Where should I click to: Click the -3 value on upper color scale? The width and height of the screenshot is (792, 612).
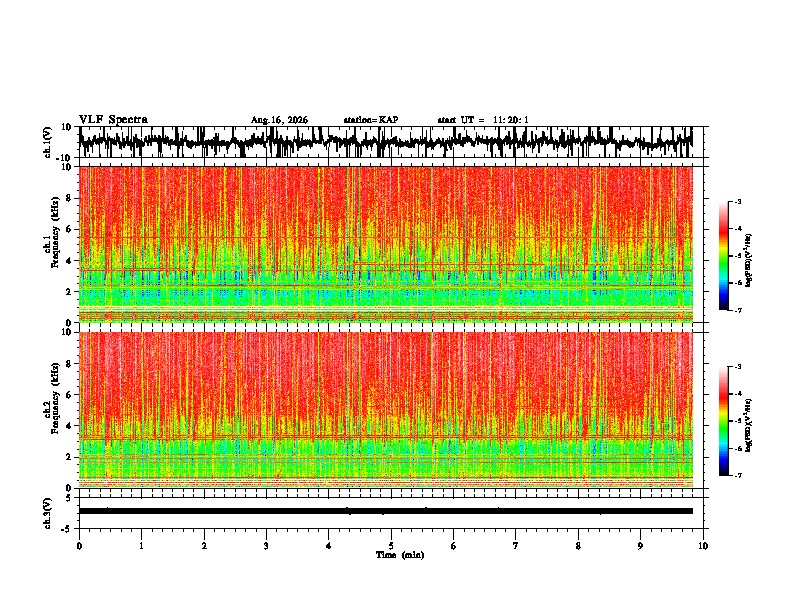tap(737, 201)
